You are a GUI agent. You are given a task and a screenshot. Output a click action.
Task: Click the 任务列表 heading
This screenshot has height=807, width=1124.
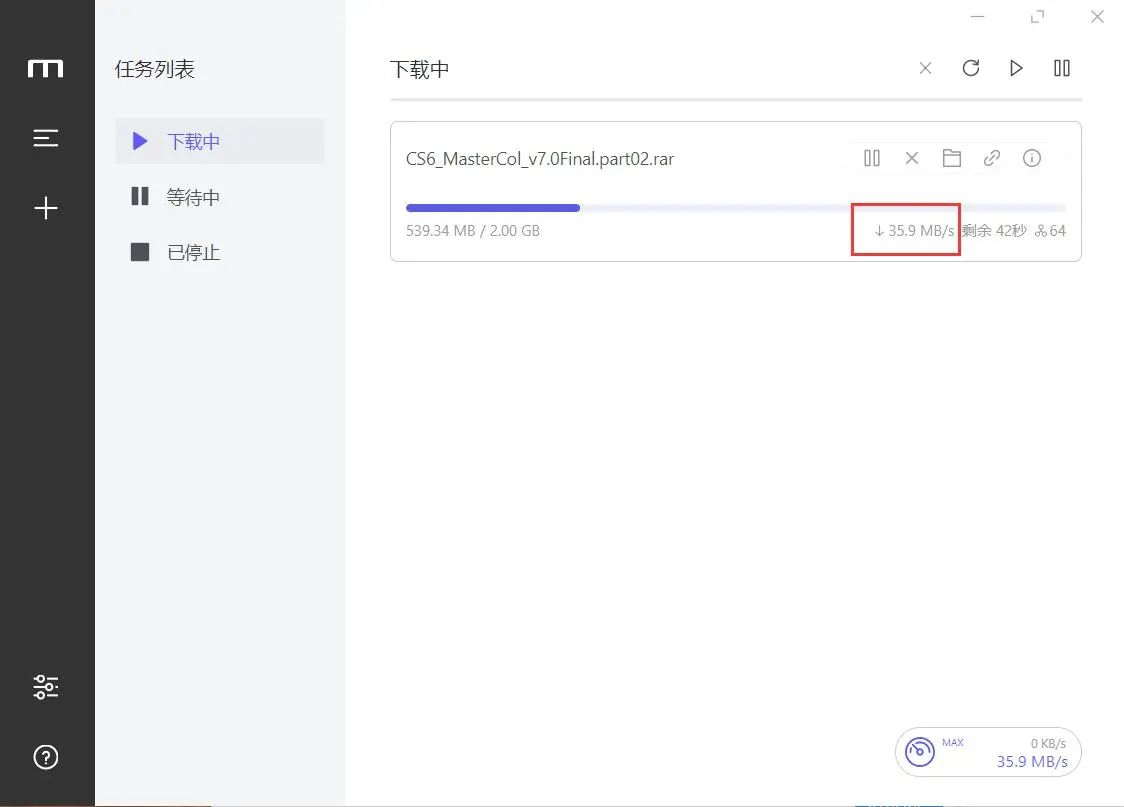(155, 69)
